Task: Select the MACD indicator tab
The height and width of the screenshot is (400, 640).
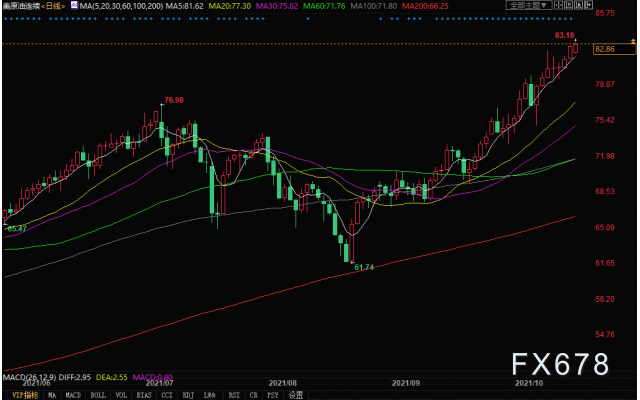Action: (73, 395)
